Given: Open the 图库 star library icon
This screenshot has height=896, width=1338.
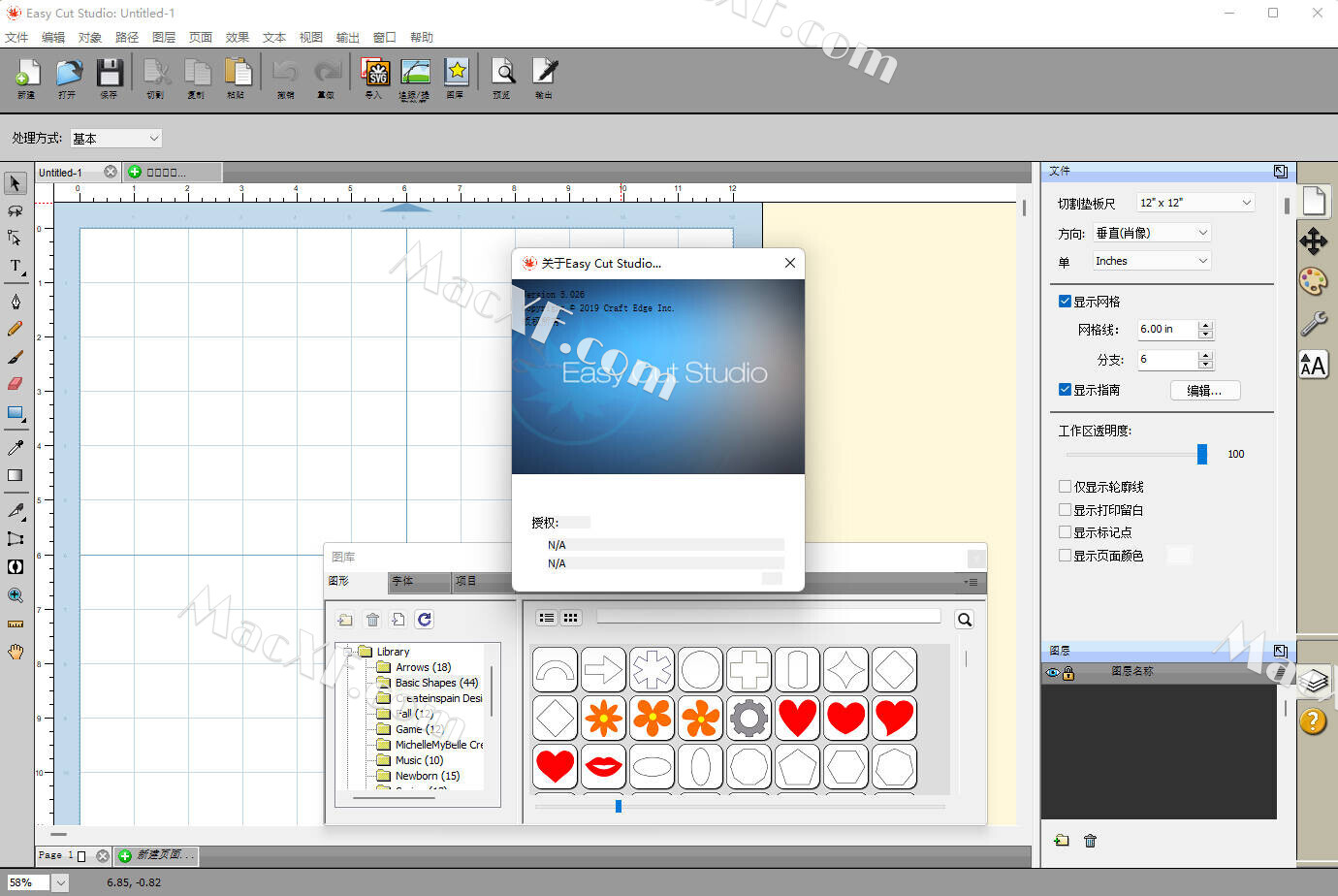Looking at the screenshot, I should tap(456, 74).
